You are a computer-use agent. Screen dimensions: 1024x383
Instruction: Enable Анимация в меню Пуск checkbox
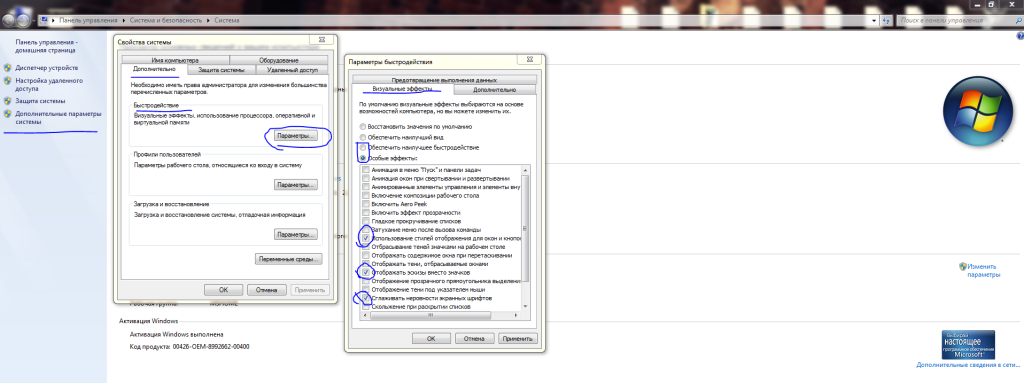(366, 170)
